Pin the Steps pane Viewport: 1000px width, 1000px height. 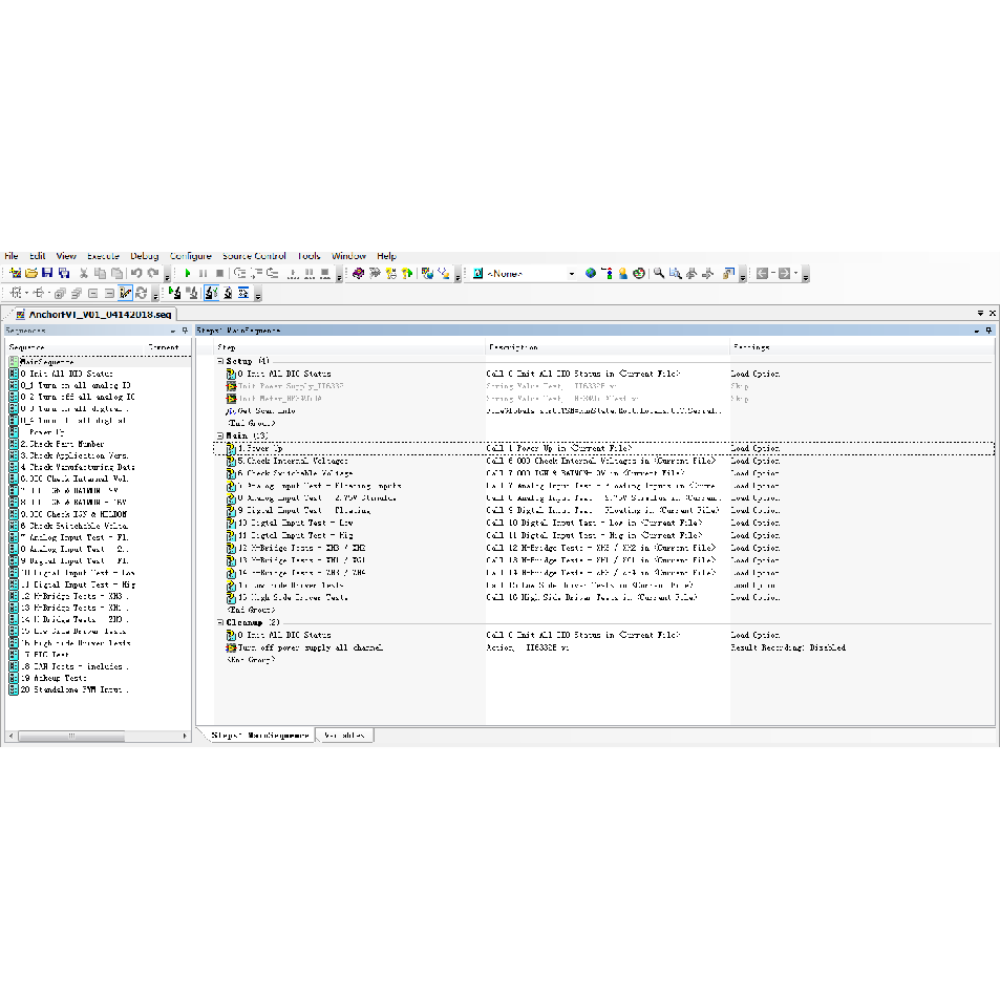989,330
